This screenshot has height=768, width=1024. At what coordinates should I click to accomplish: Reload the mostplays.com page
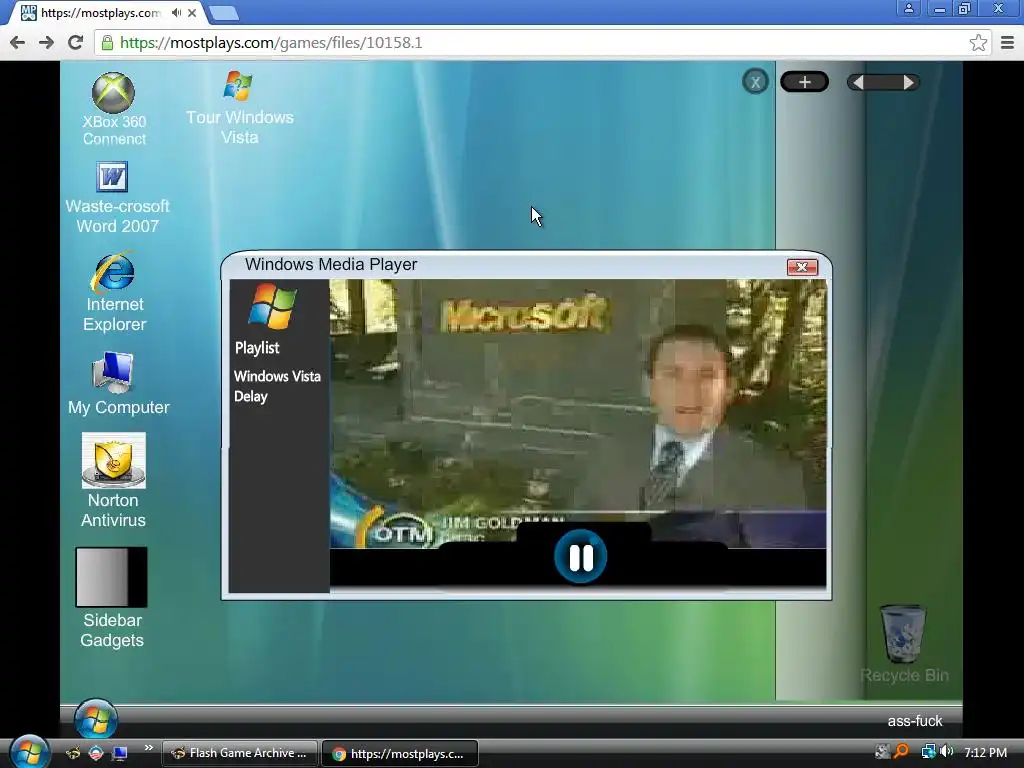[75, 42]
